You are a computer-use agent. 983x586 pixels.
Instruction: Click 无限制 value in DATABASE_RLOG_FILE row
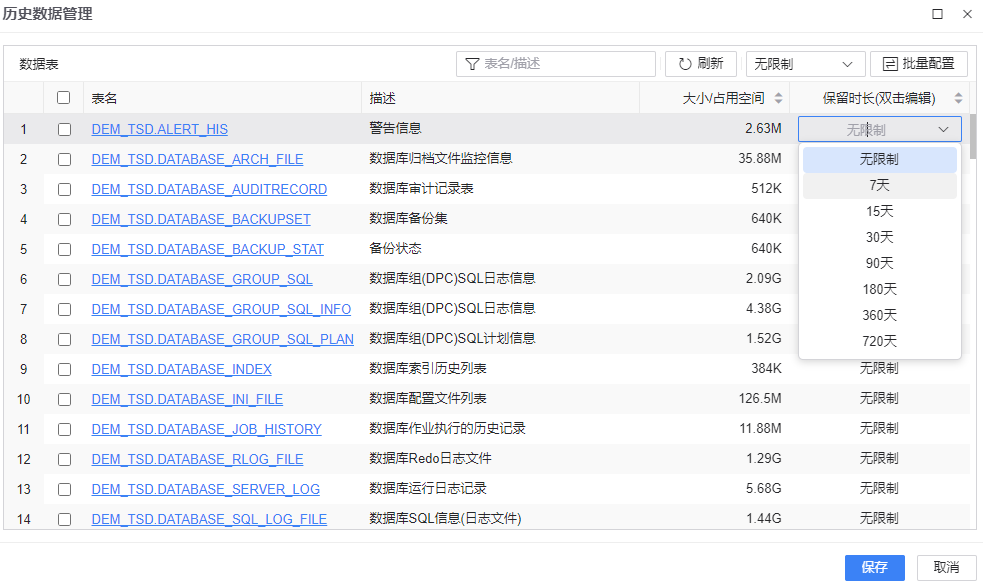879,459
